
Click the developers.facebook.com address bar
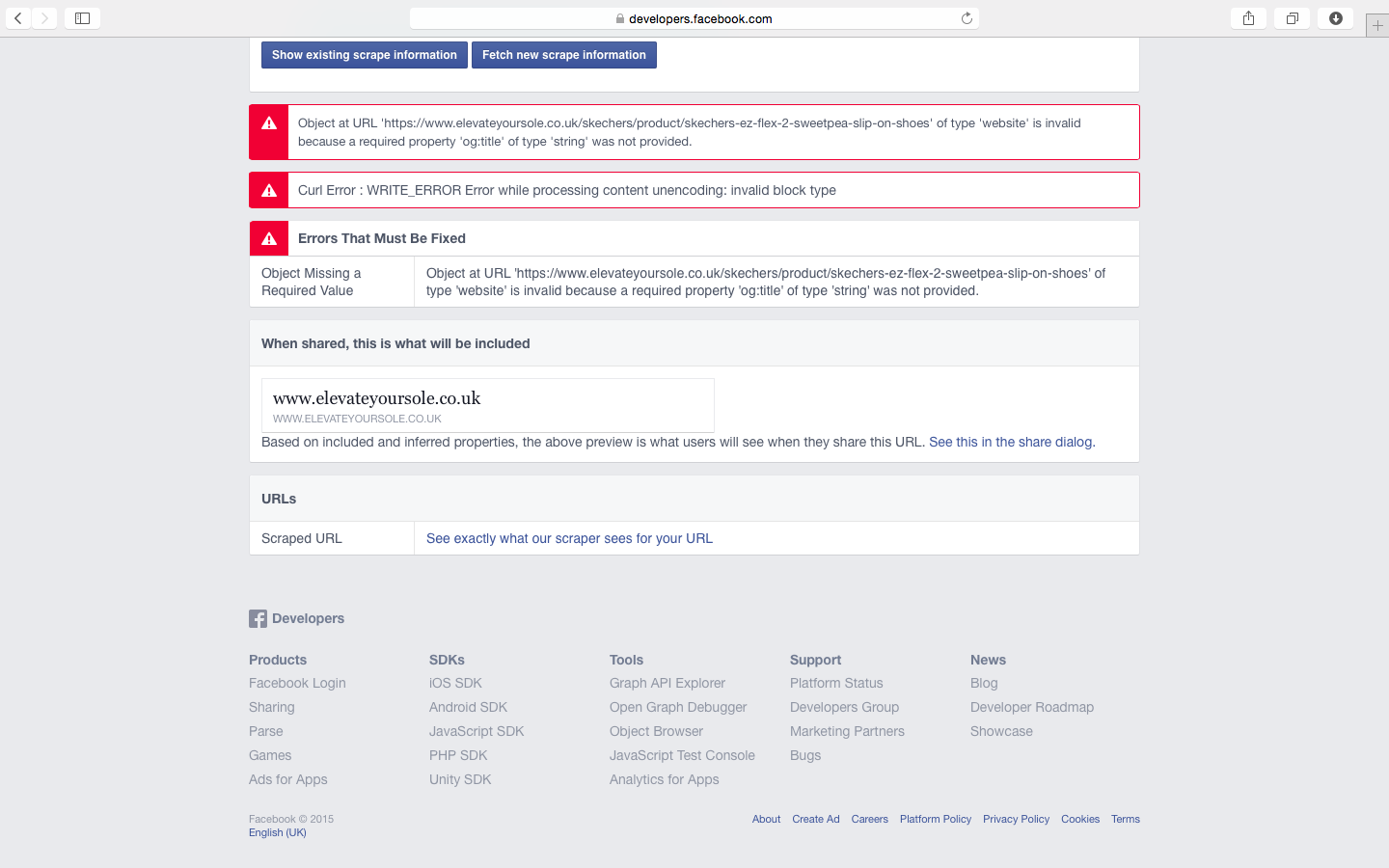pos(694,18)
